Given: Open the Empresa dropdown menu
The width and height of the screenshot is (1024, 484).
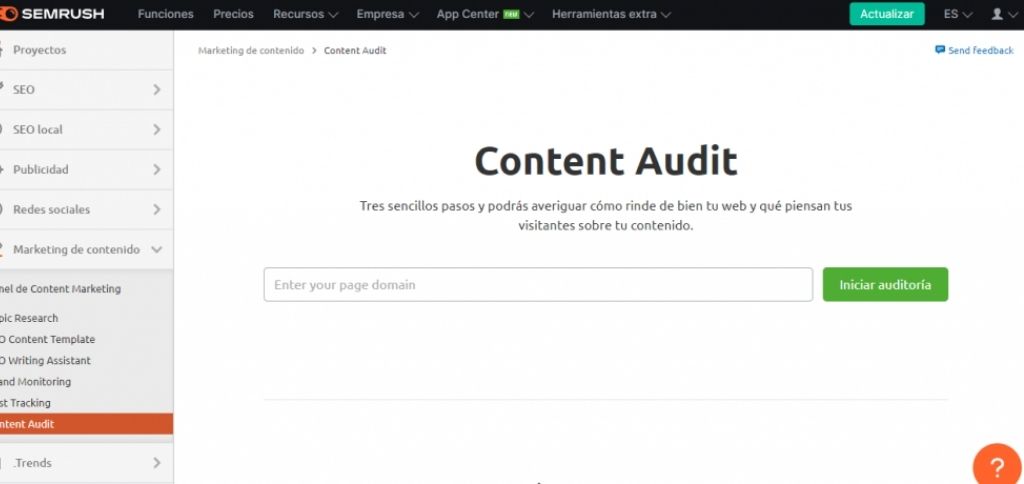Looking at the screenshot, I should pos(389,14).
